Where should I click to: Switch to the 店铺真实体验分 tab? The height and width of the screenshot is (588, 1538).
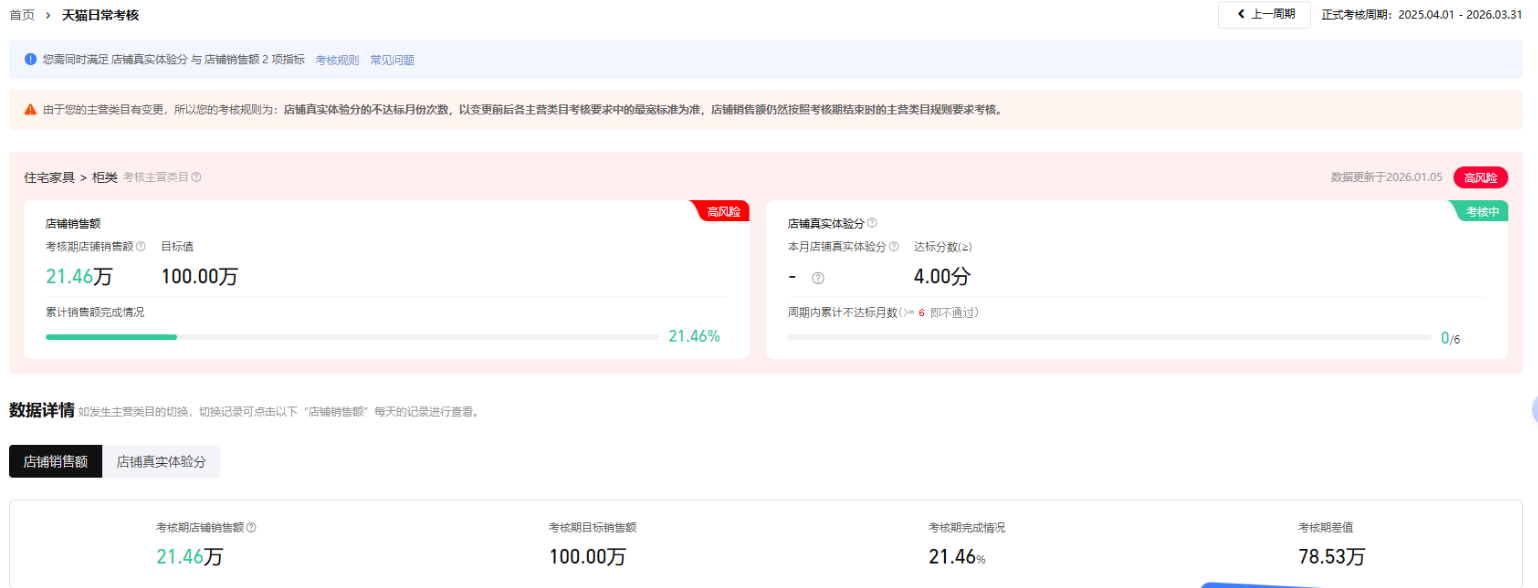coord(161,462)
